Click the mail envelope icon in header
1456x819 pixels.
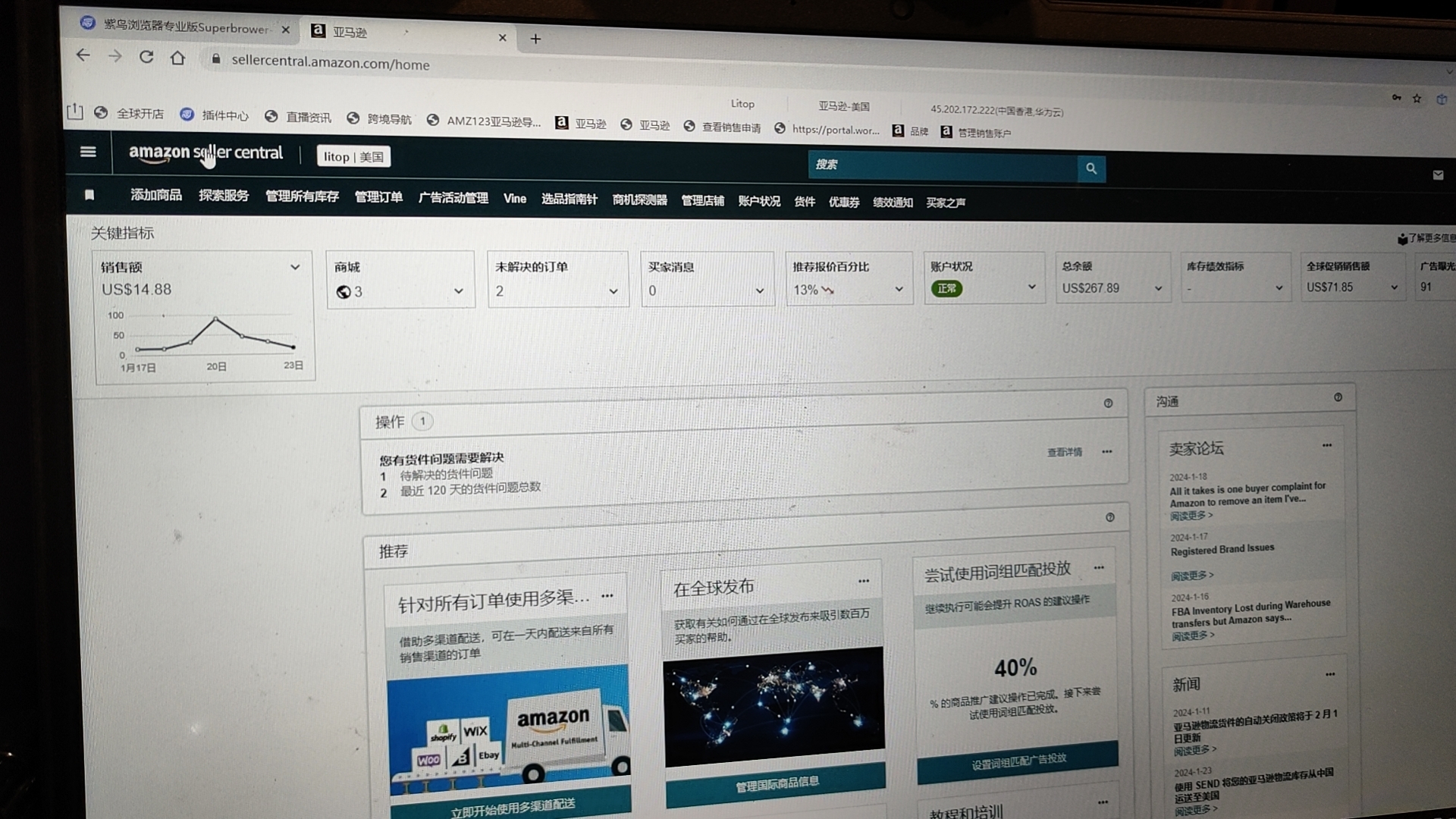(x=1438, y=174)
